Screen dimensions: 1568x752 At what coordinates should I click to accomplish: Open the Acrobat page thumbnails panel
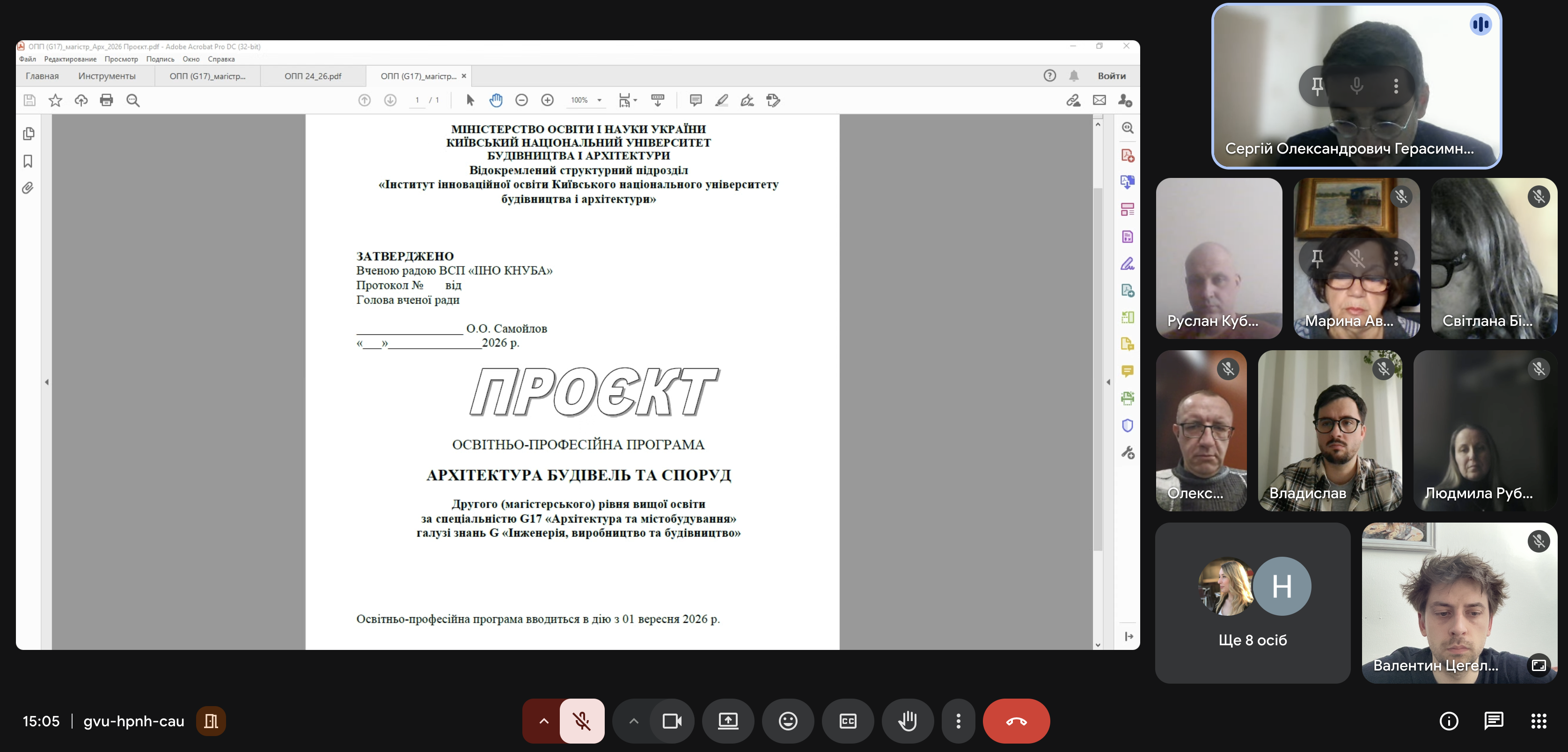28,133
